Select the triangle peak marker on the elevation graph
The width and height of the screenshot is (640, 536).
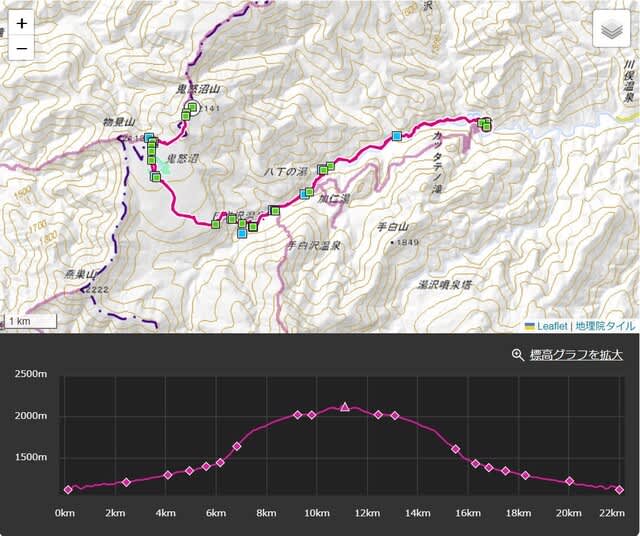coord(345,407)
